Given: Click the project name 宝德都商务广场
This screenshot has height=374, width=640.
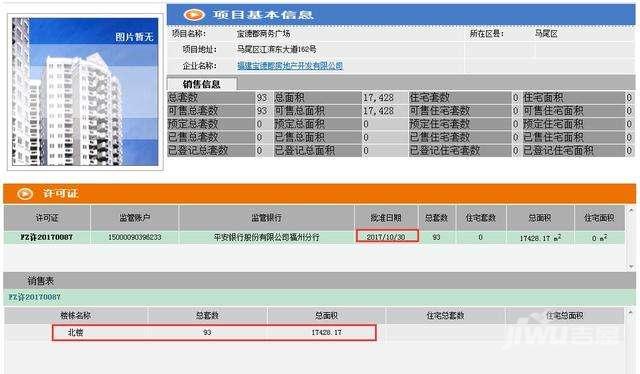Looking at the screenshot, I should point(264,33).
